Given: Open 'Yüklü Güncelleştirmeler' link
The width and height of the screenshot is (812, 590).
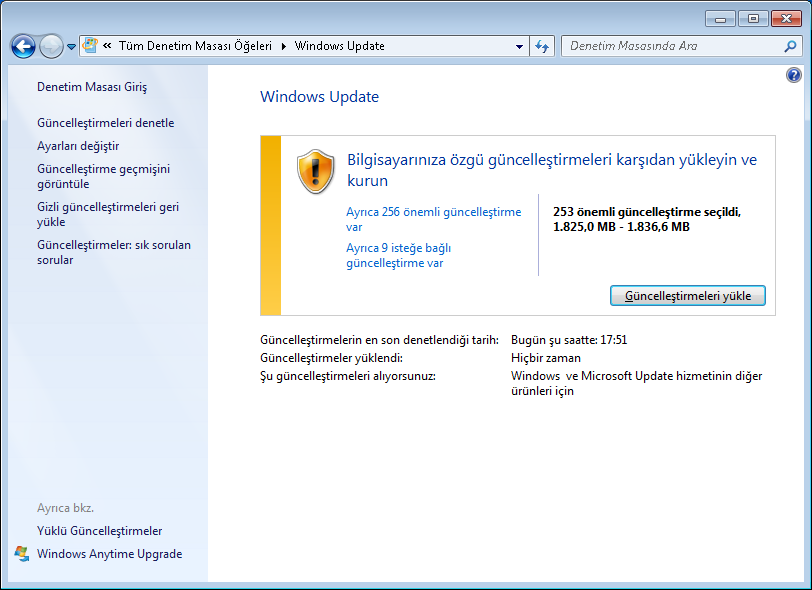Looking at the screenshot, I should [99, 531].
